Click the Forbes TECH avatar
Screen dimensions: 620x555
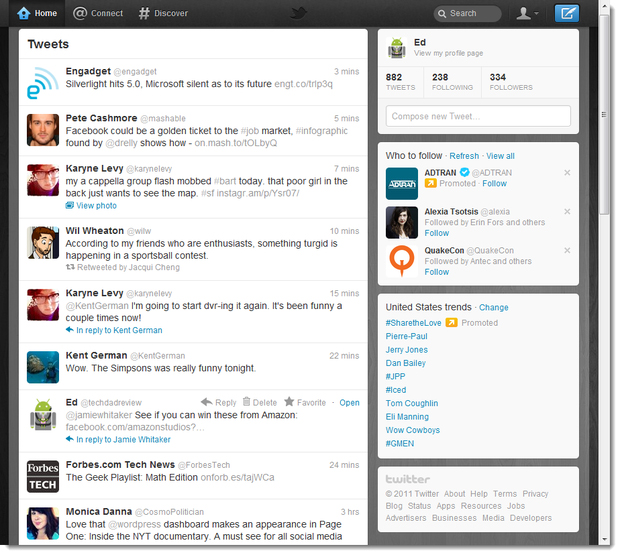43,476
